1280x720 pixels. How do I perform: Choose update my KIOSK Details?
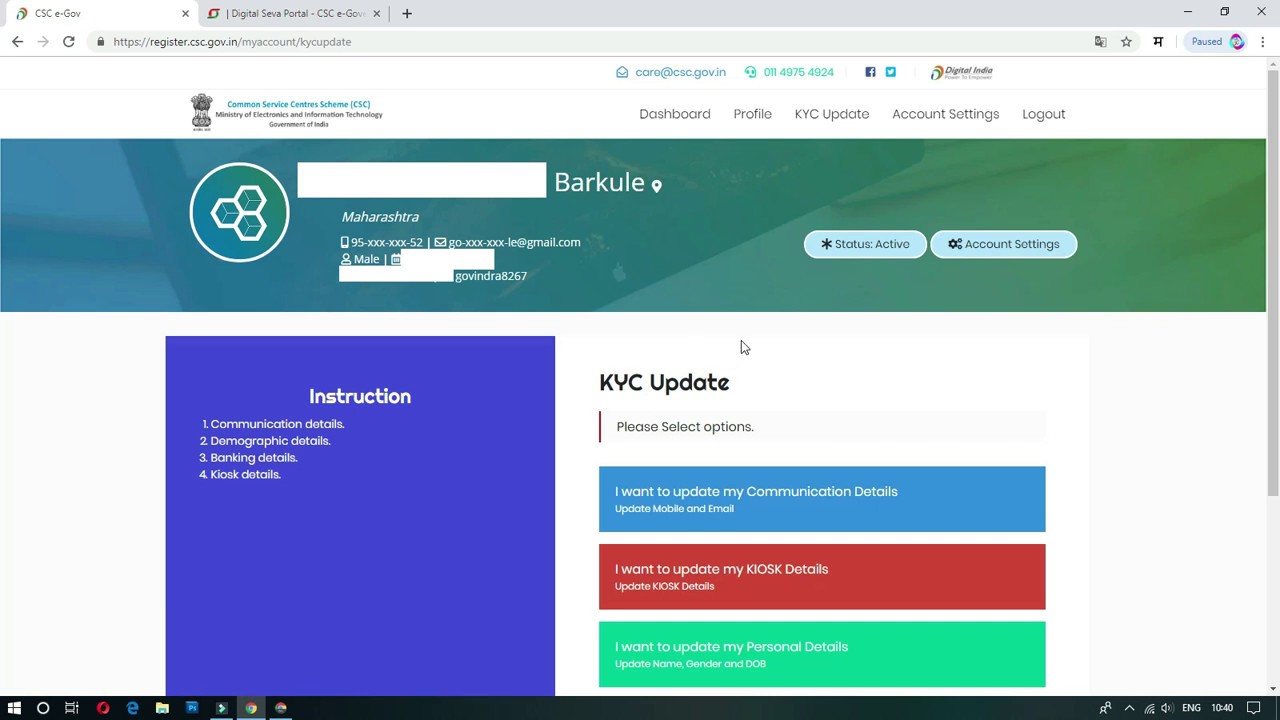(x=822, y=577)
